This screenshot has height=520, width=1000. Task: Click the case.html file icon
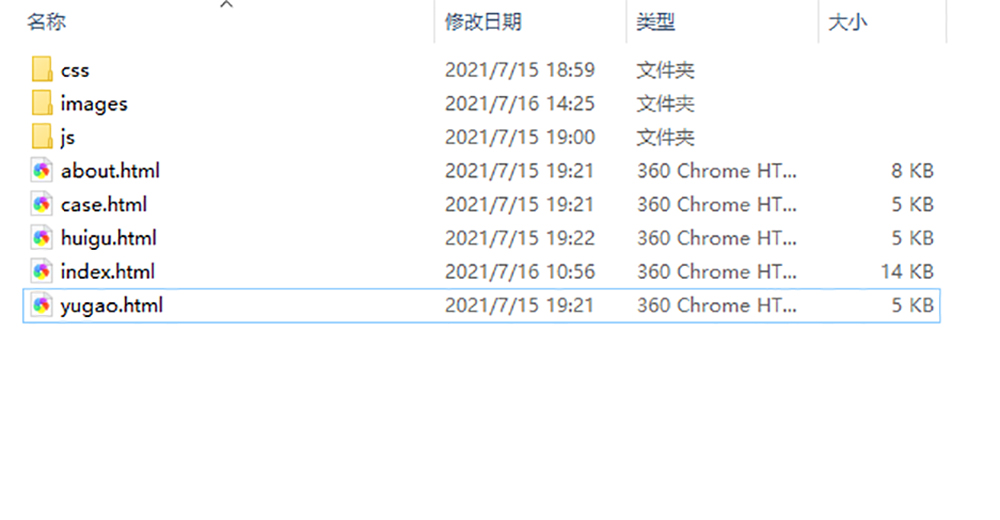[x=42, y=204]
